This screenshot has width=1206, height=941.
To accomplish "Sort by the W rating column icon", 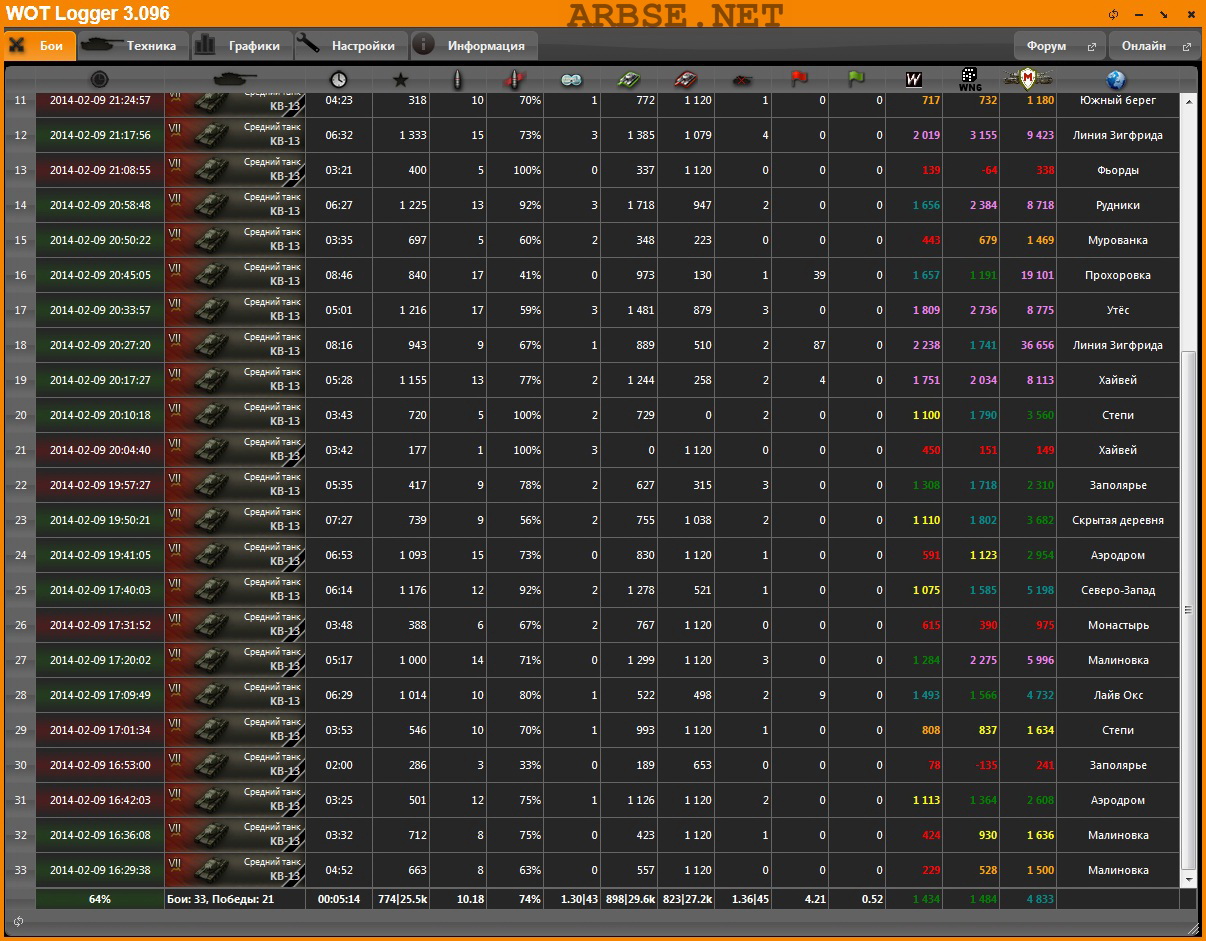I will pyautogui.click(x=913, y=79).
